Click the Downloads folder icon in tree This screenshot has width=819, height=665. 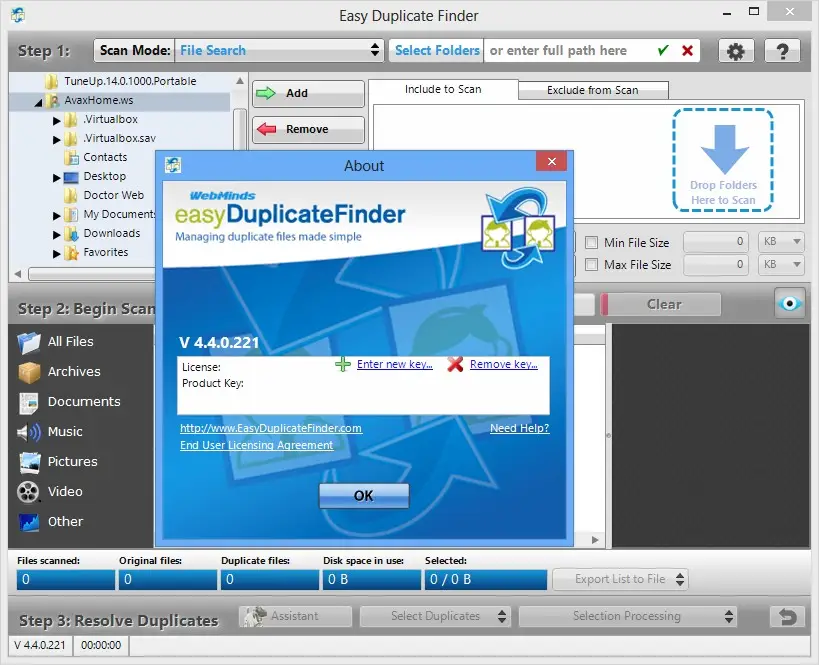[x=71, y=234]
